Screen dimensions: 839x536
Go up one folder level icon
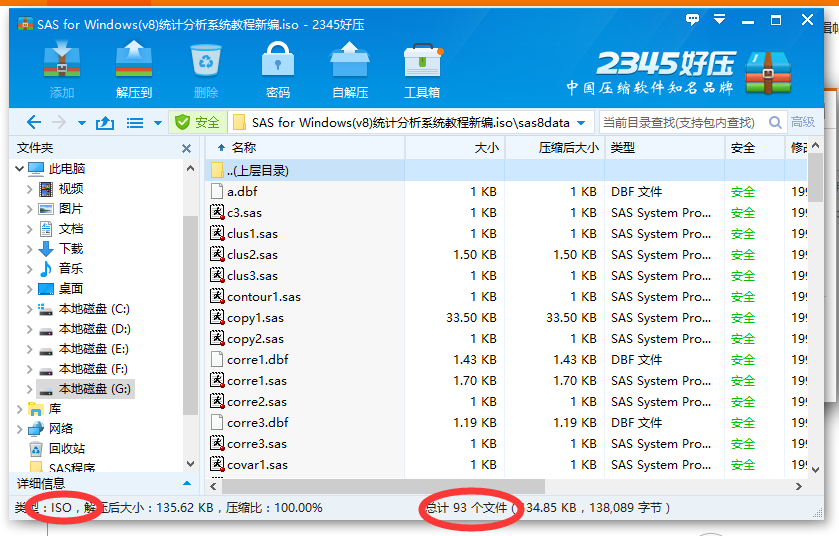point(105,123)
